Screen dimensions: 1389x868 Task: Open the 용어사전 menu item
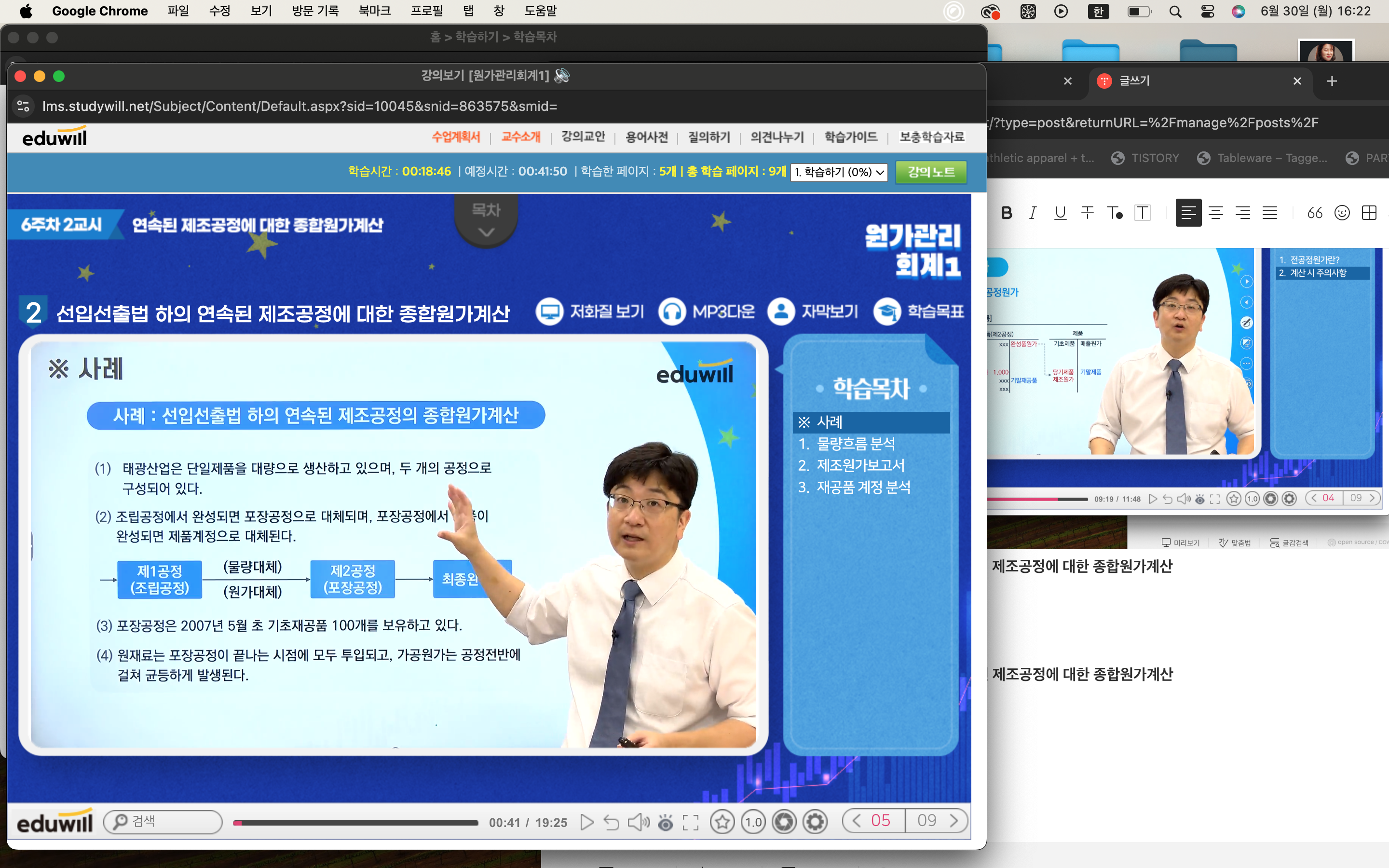pos(646,137)
